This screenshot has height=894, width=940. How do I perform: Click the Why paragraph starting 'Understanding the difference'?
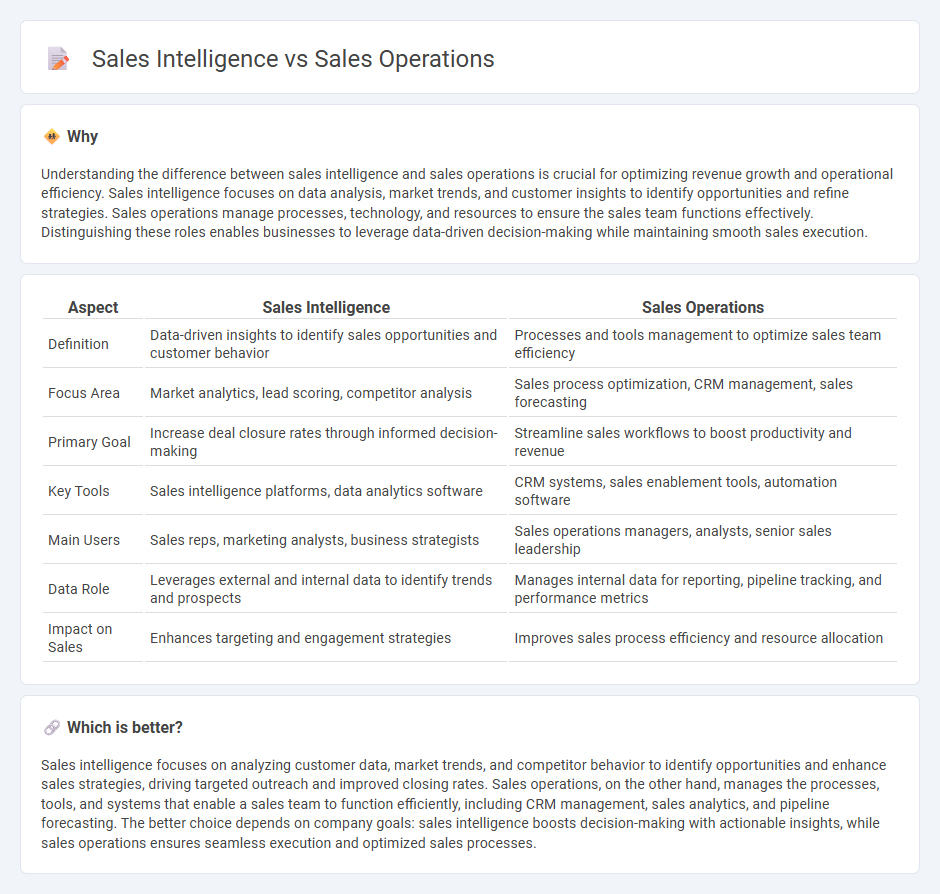click(x=467, y=203)
